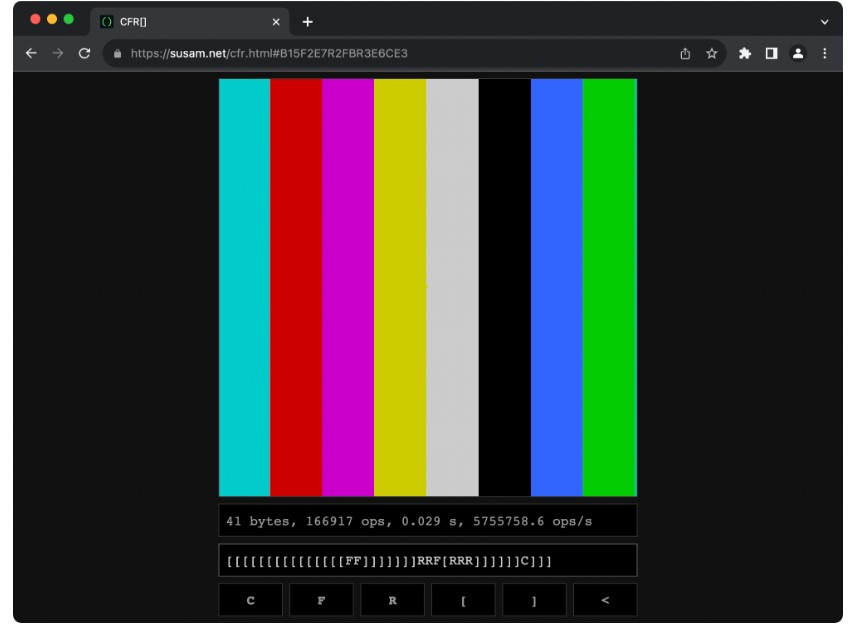Open the user profile icon
This screenshot has height=624, width=858.
(798, 54)
